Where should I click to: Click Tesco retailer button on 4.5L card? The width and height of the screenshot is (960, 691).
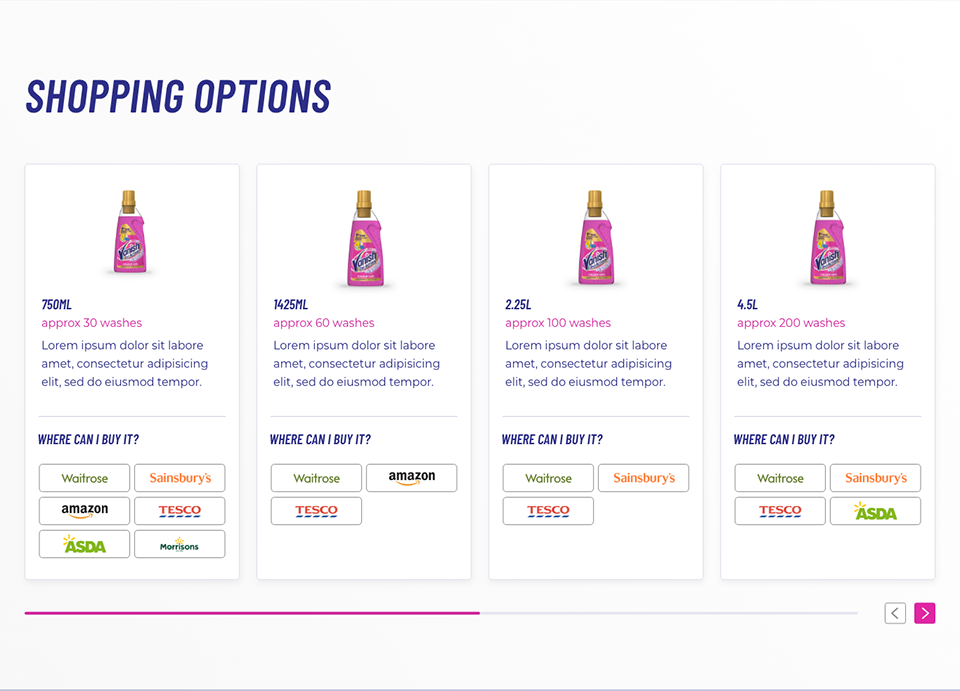point(780,511)
